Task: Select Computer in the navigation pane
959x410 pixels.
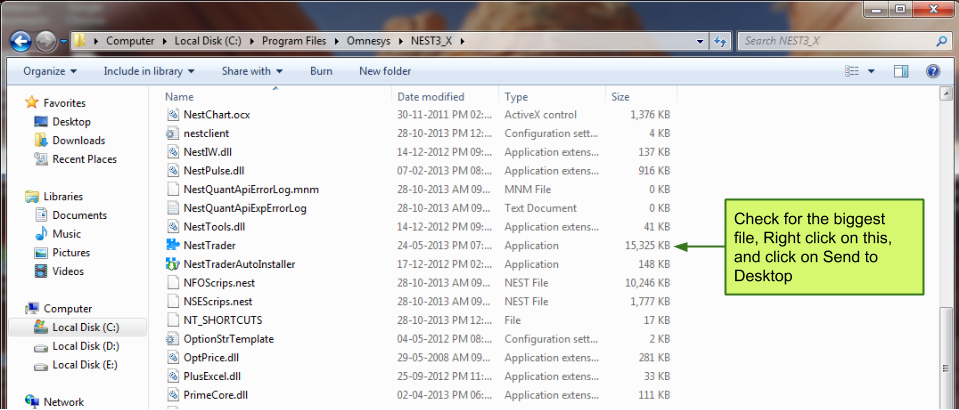Action: click(x=67, y=308)
